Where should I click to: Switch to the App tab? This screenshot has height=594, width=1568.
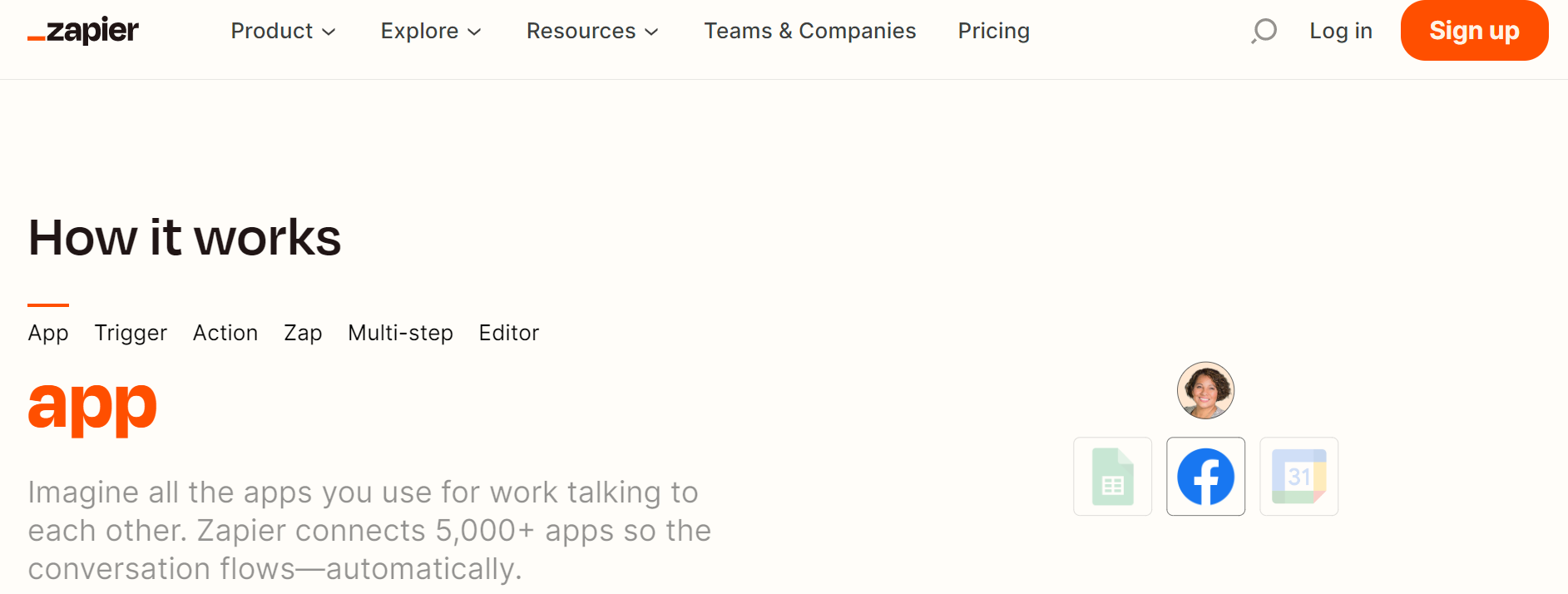point(48,333)
